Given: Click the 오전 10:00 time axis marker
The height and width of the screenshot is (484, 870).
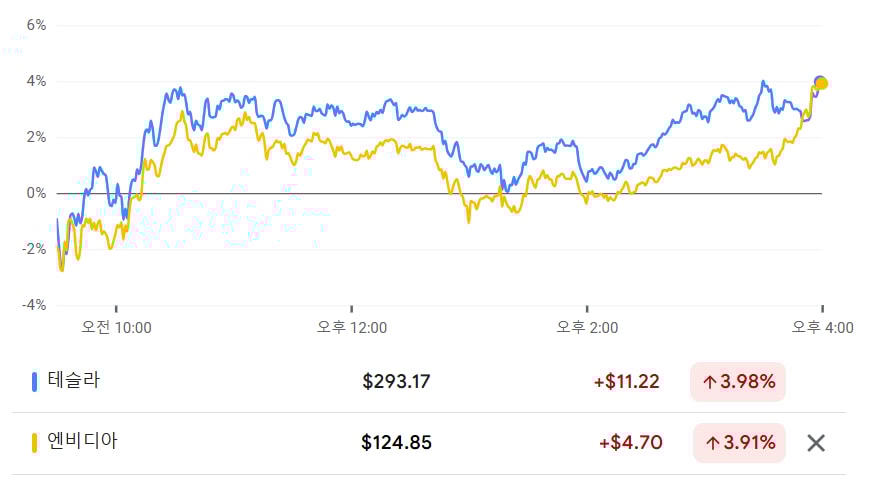Looking at the screenshot, I should pos(116,327).
